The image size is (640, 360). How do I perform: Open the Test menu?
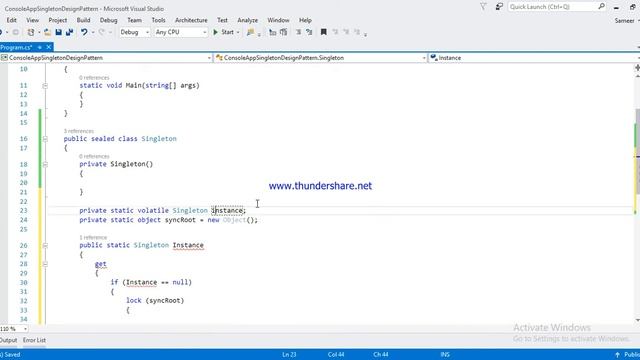[x=222, y=20]
